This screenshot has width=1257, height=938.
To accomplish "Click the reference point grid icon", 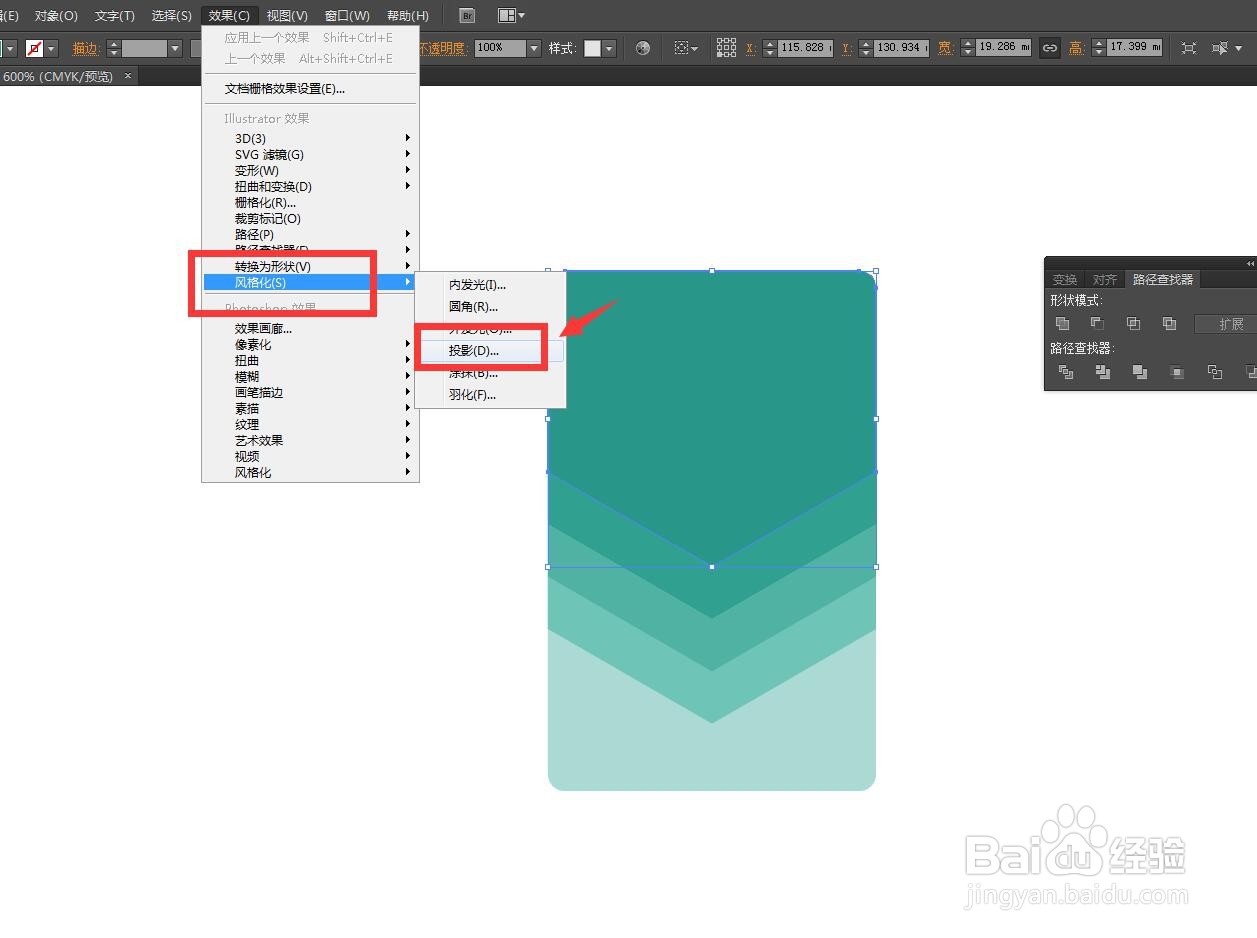I will (x=727, y=48).
